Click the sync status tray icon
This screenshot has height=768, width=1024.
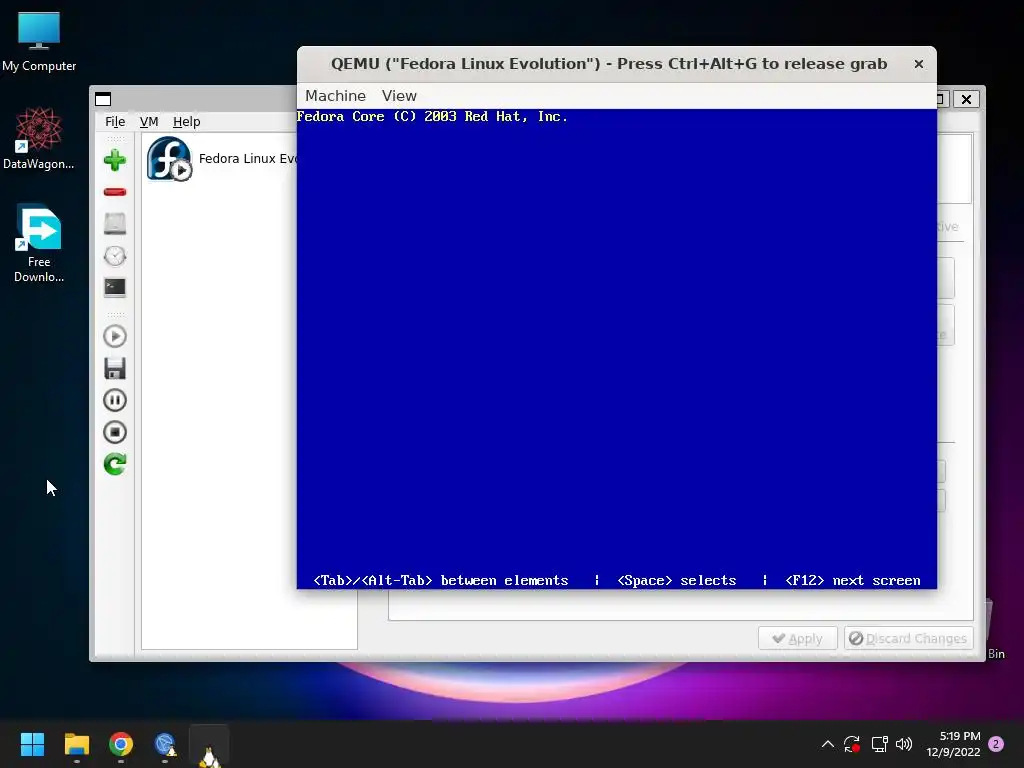(852, 744)
